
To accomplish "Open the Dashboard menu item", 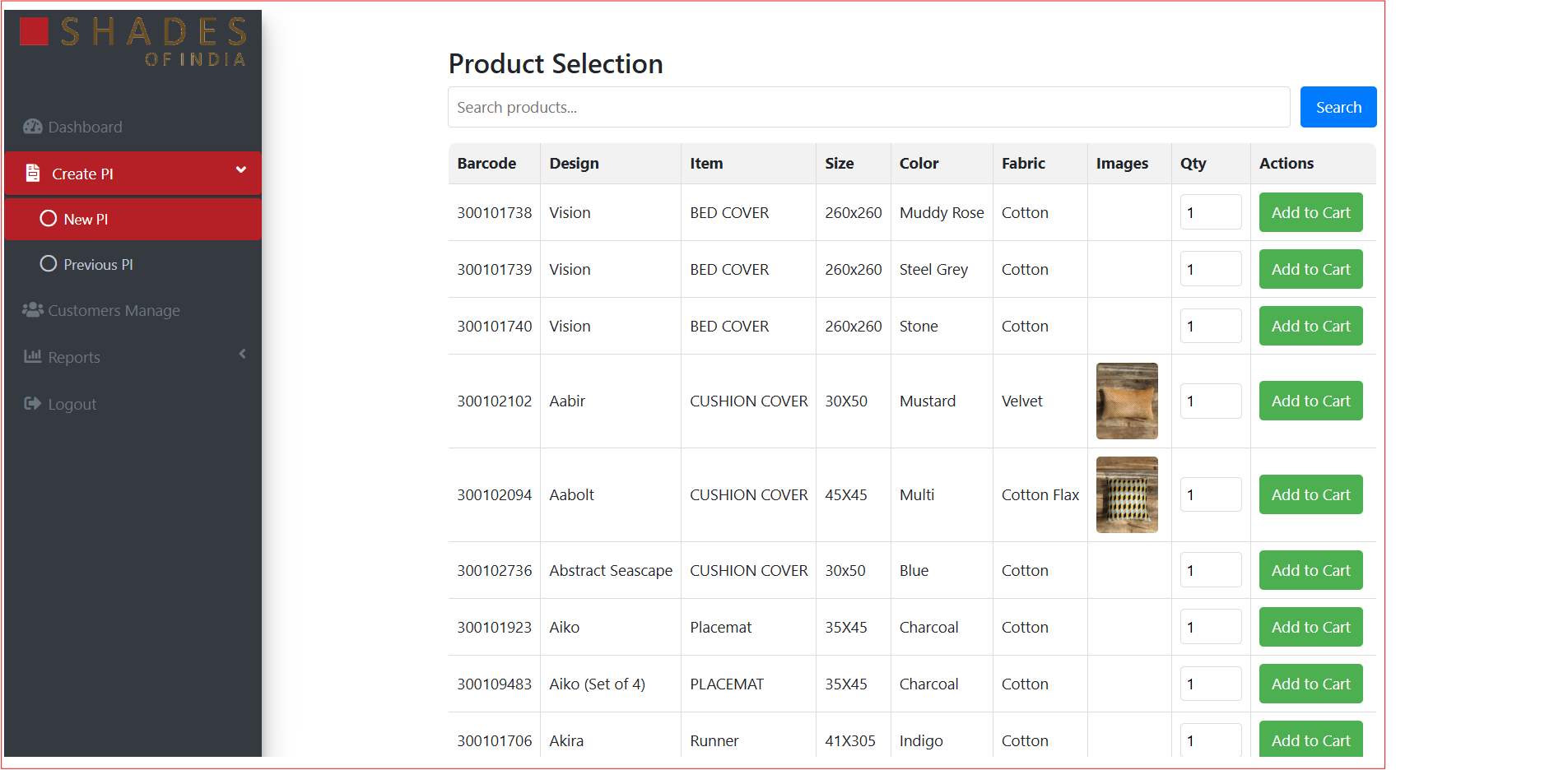I will (x=85, y=128).
